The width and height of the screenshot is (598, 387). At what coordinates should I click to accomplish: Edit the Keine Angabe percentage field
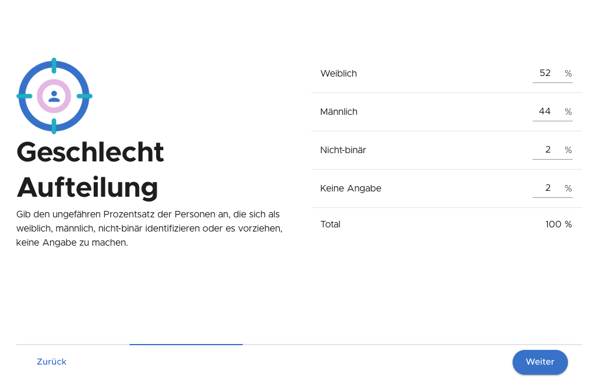point(552,188)
